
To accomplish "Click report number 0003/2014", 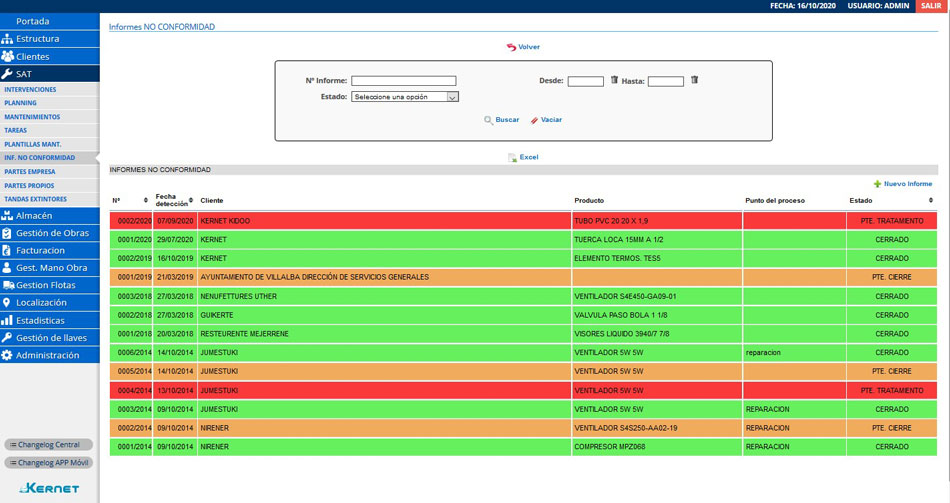I will (135, 410).
